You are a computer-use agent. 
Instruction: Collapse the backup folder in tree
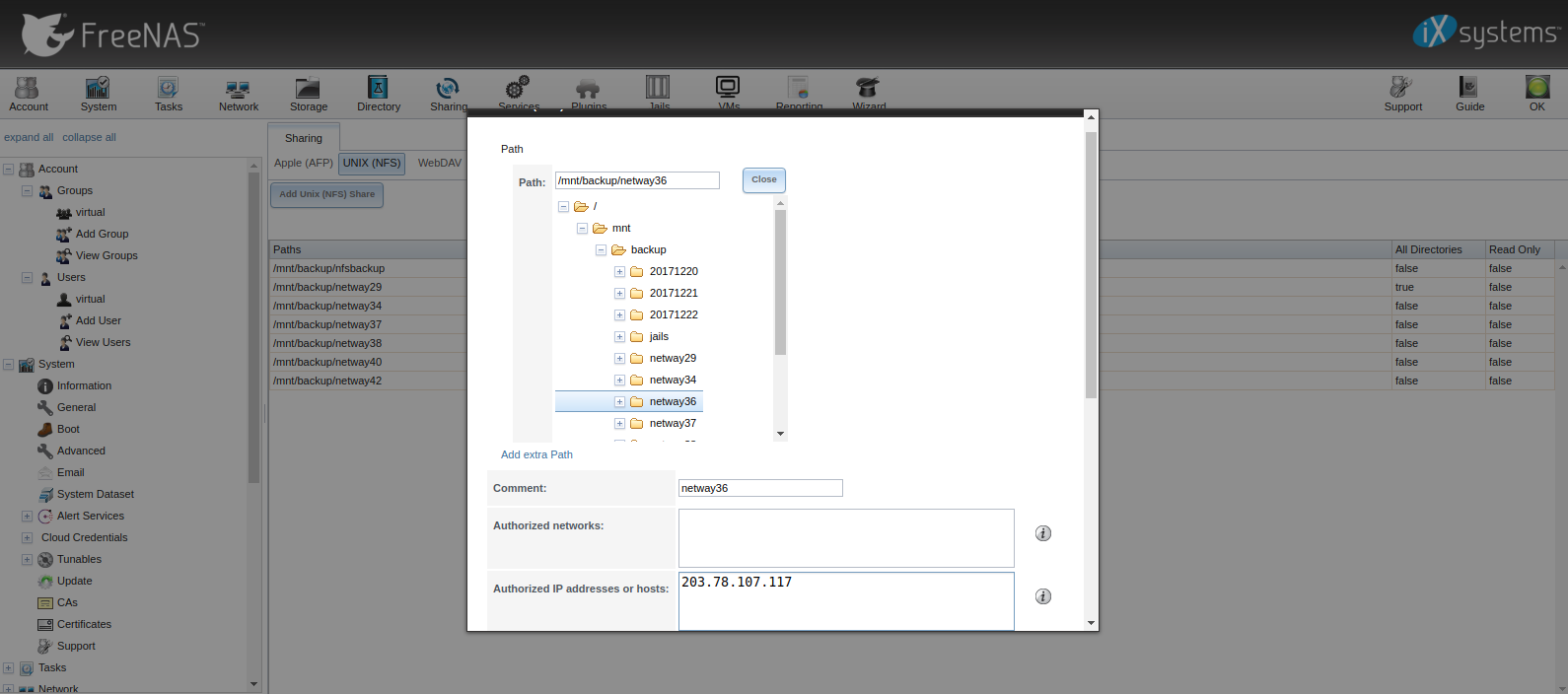(601, 250)
